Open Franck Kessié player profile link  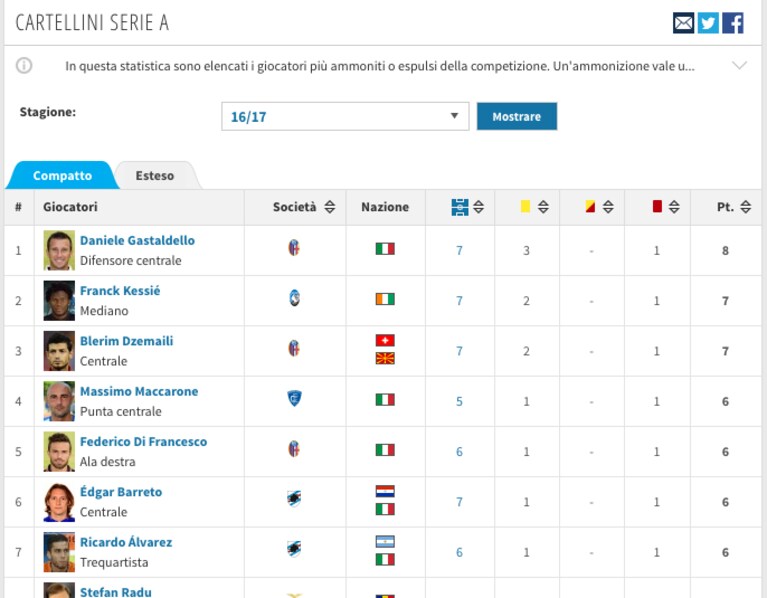click(x=120, y=290)
